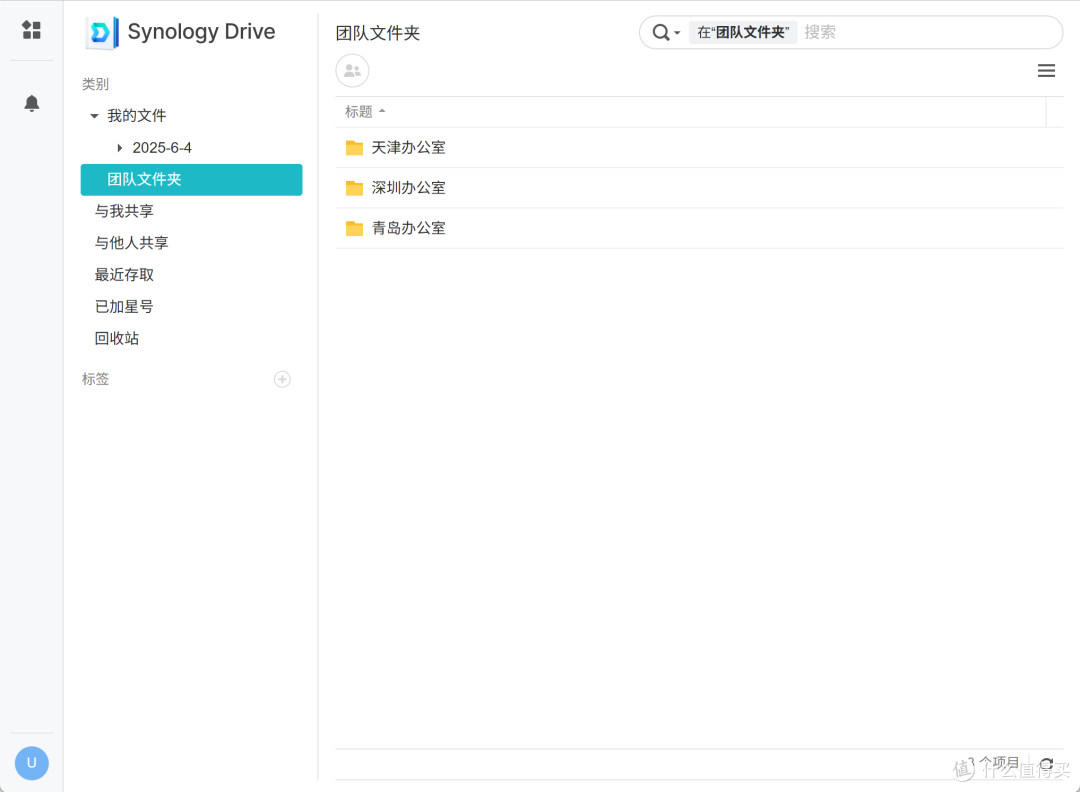Select the 天津办公室 folder name

408,147
